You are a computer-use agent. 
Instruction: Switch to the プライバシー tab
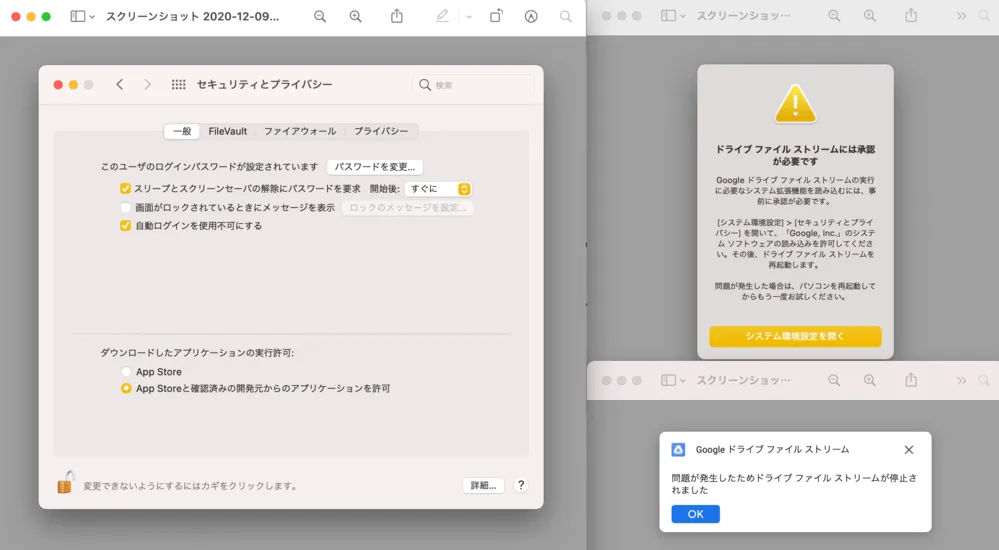point(381,131)
